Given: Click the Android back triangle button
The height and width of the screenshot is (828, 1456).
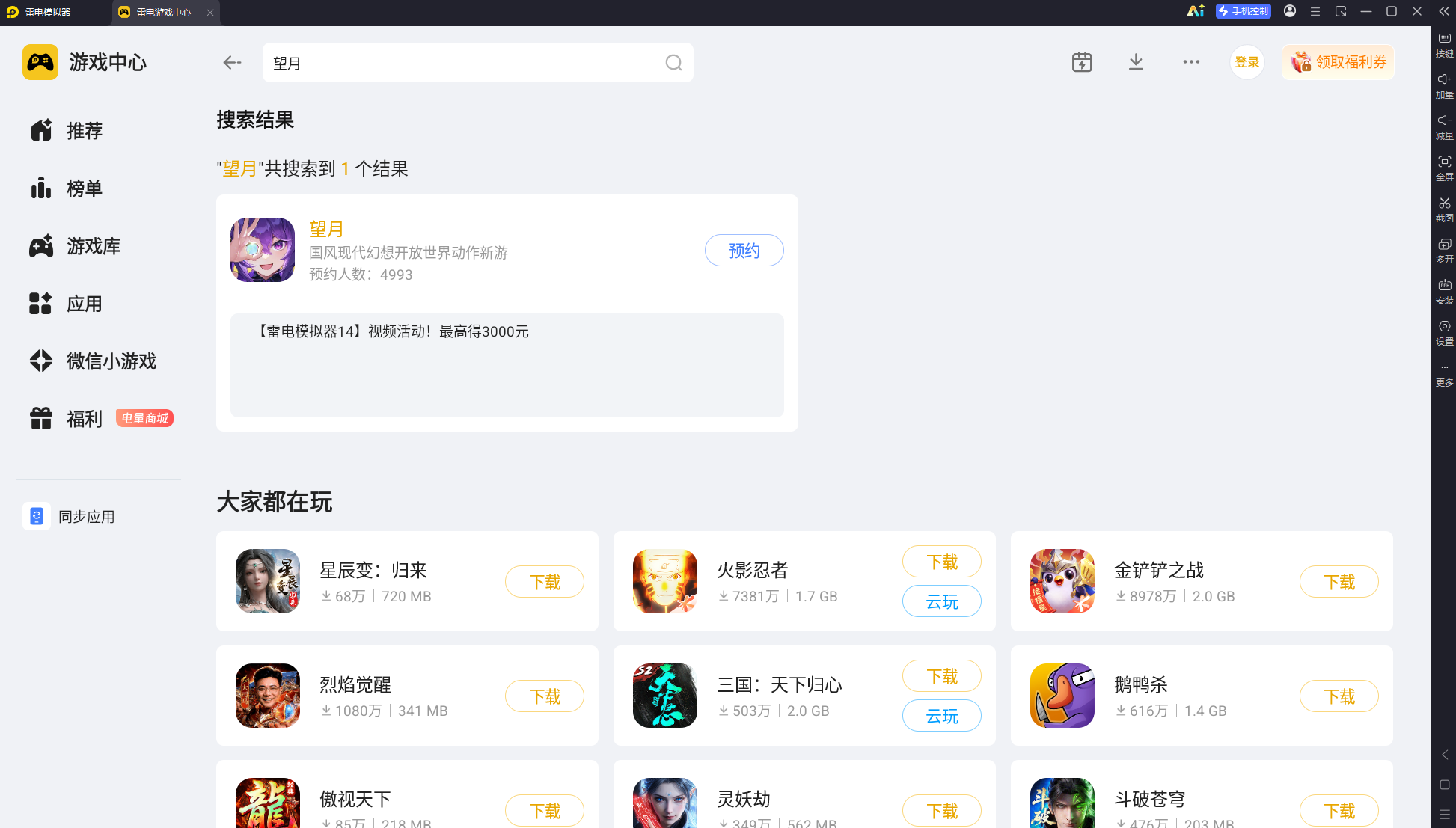Looking at the screenshot, I should coord(1444,755).
